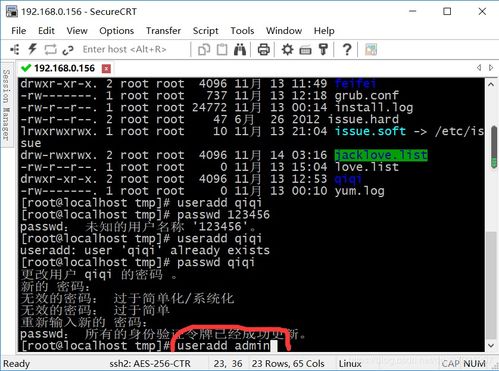Click the terminal scrollbar down arrow
Screen dimensions: 499x371
[x=491, y=346]
